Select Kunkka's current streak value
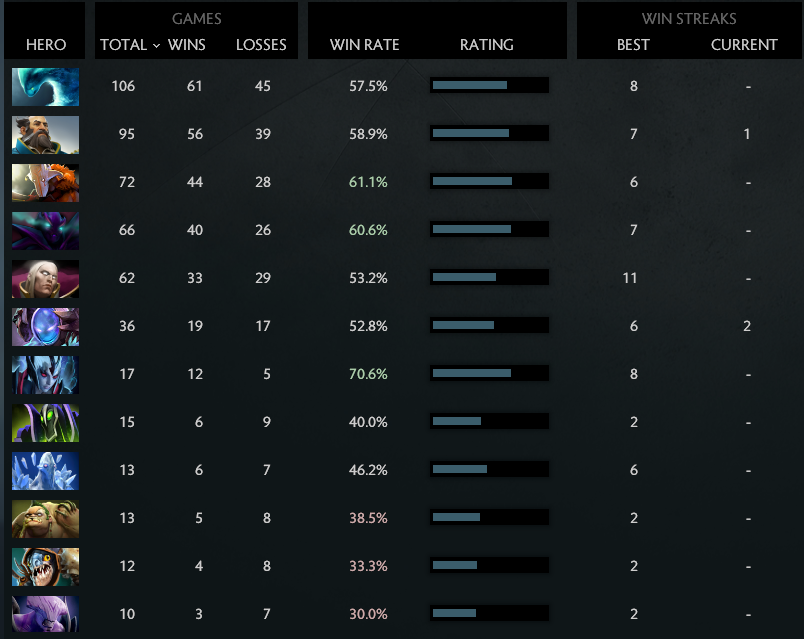The width and height of the screenshot is (804, 639). (748, 133)
